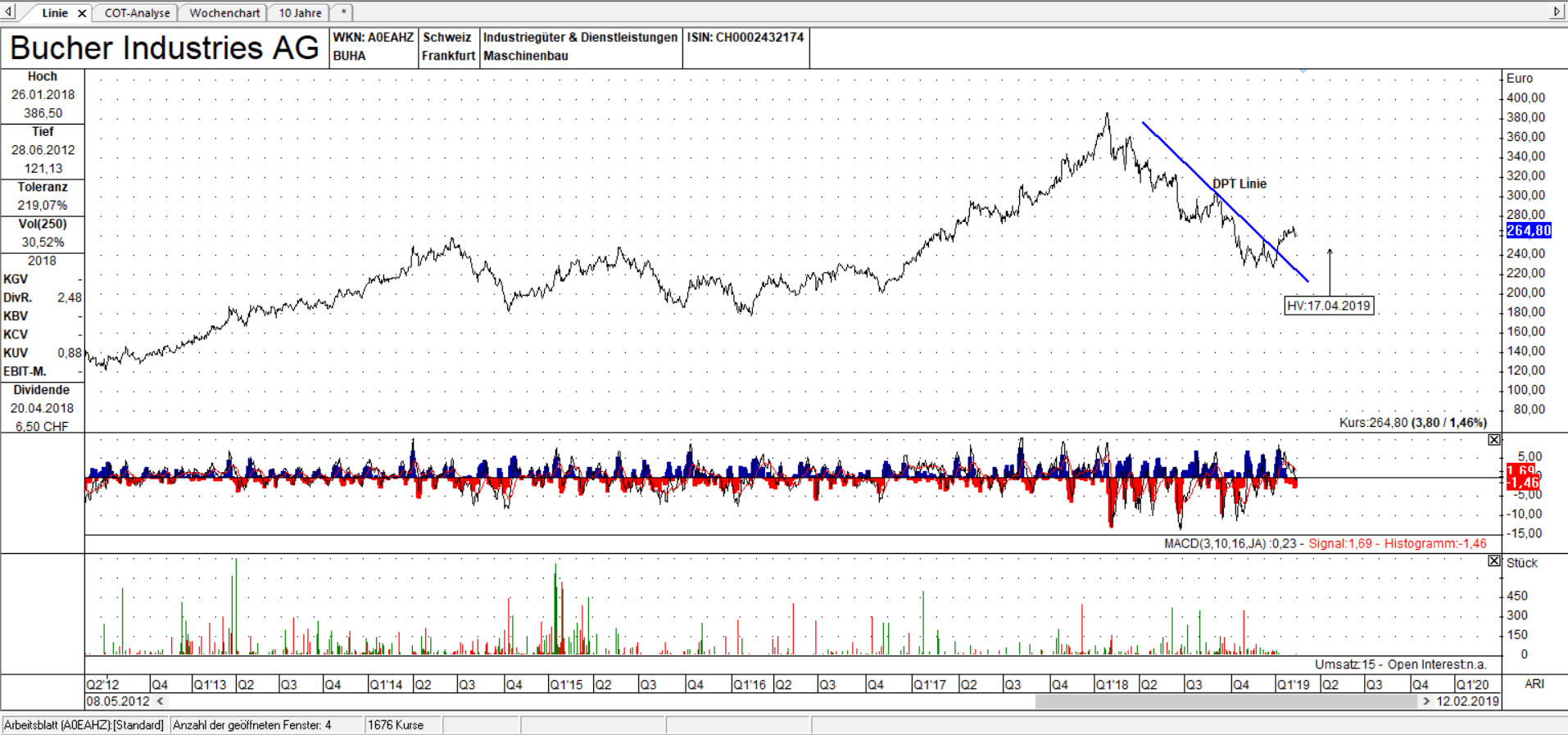This screenshot has width=1568, height=735.
Task: Click the red MACD value tag 1,69
Action: click(x=1521, y=470)
